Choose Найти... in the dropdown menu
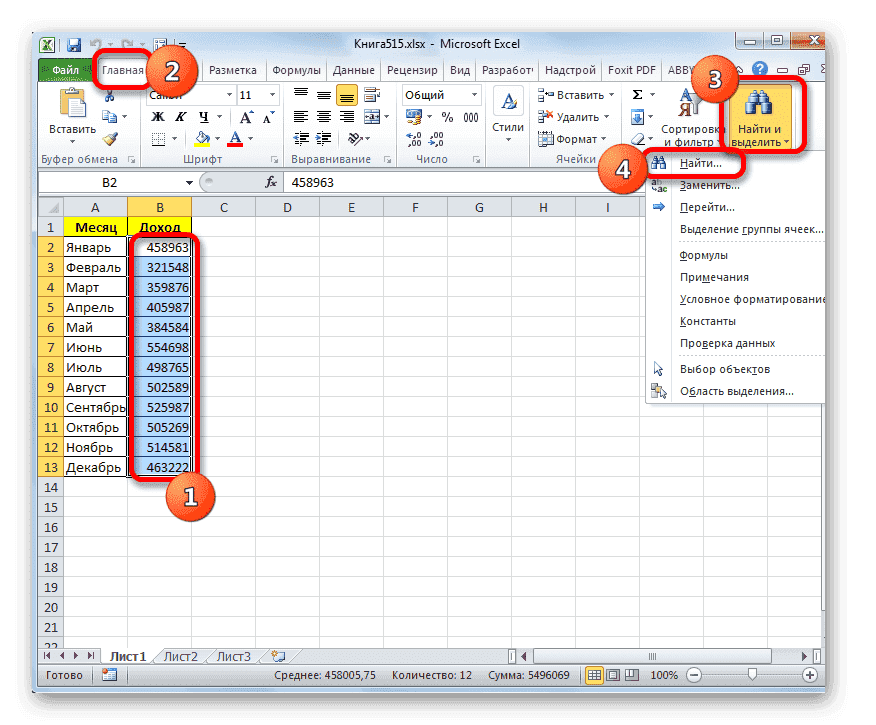This screenshot has width=876, height=725. pyautogui.click(x=707, y=162)
